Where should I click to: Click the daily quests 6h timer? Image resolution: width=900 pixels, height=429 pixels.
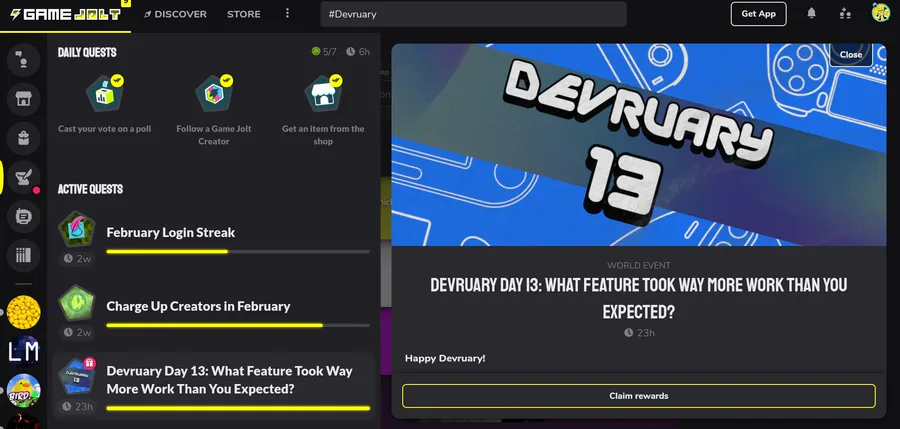click(358, 52)
